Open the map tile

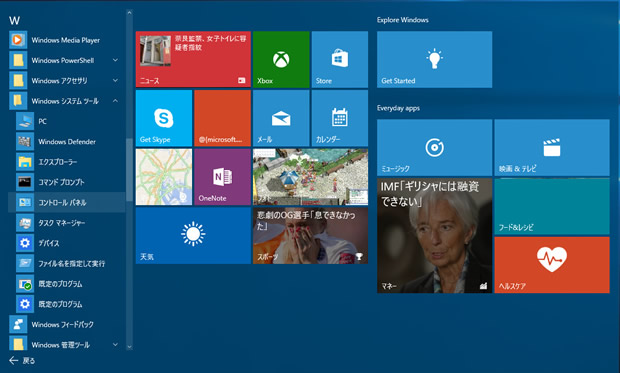click(x=164, y=177)
